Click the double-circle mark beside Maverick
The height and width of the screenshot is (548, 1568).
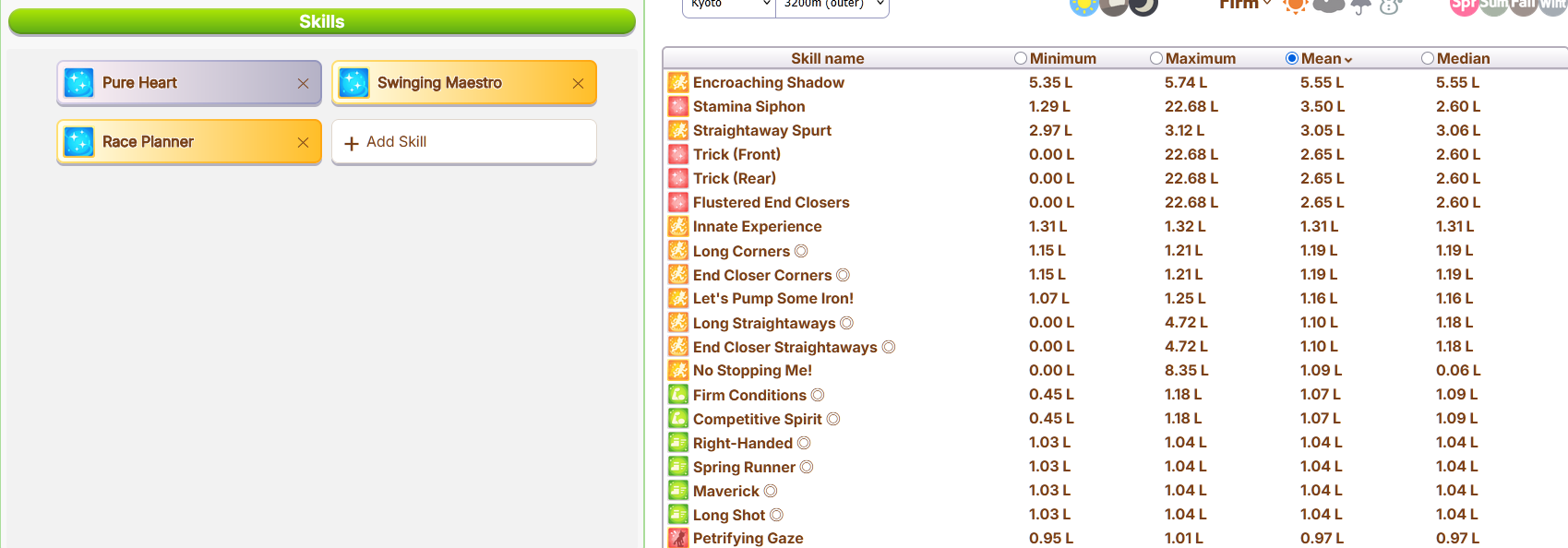pyautogui.click(x=771, y=491)
